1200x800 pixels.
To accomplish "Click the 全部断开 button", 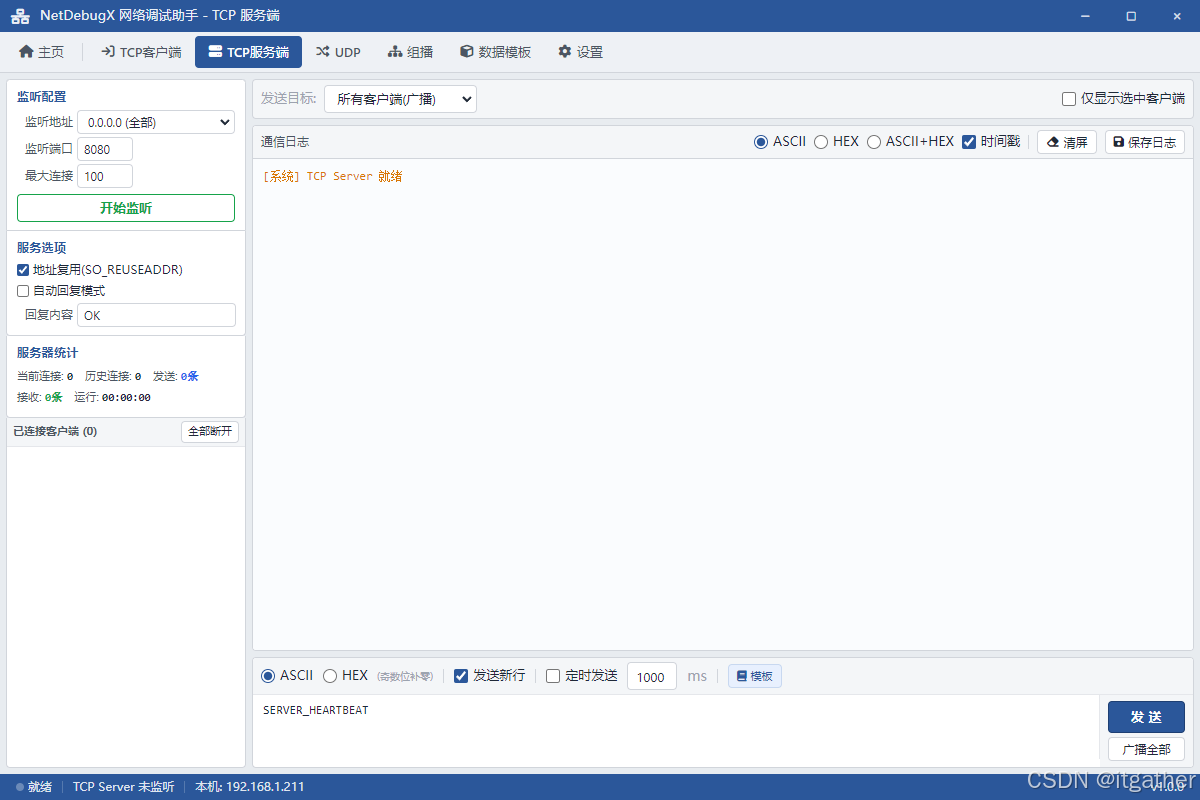I will pyautogui.click(x=210, y=431).
